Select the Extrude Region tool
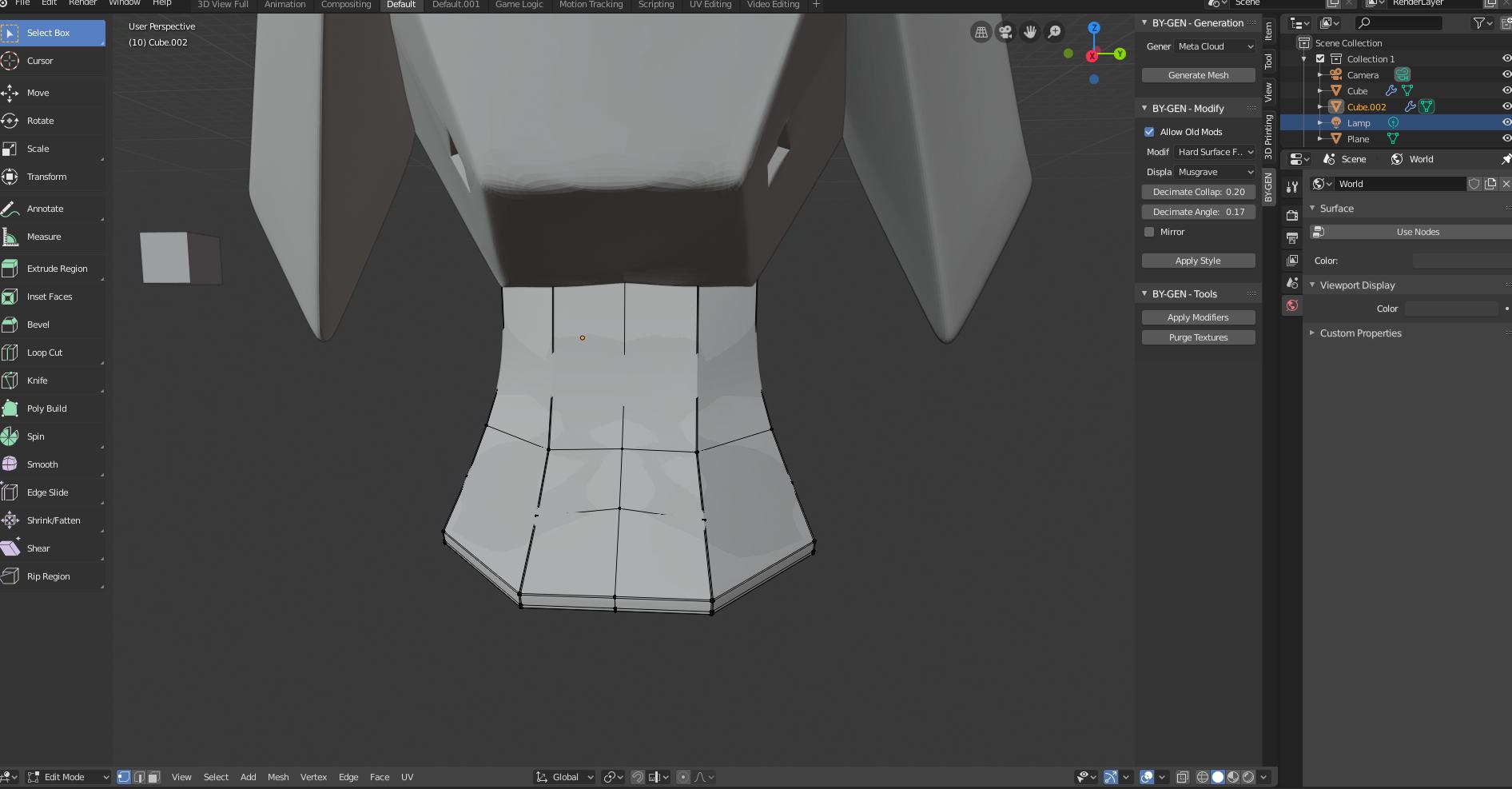Image resolution: width=1512 pixels, height=789 pixels. 52,269
